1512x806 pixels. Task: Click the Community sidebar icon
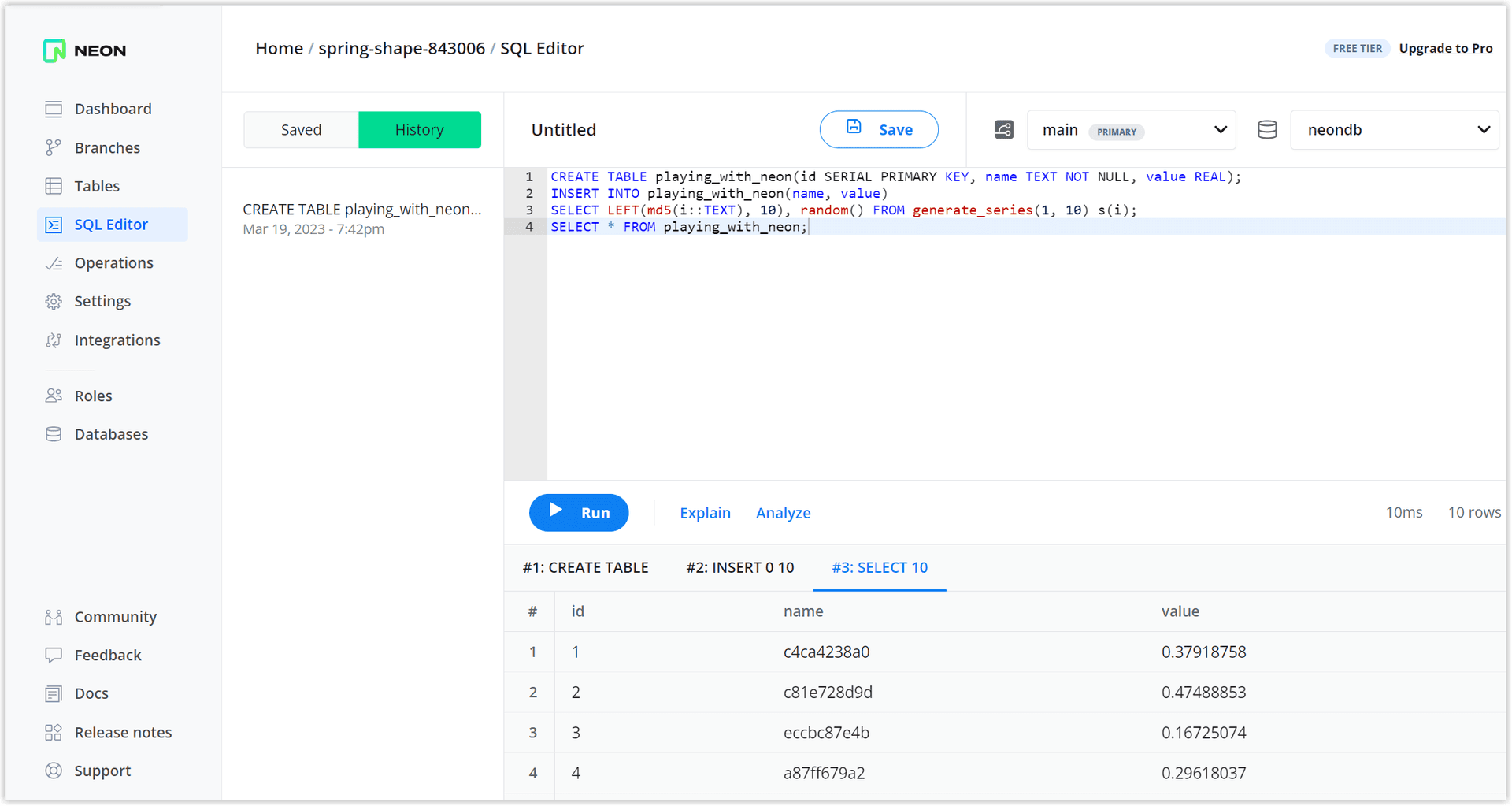[x=54, y=617]
